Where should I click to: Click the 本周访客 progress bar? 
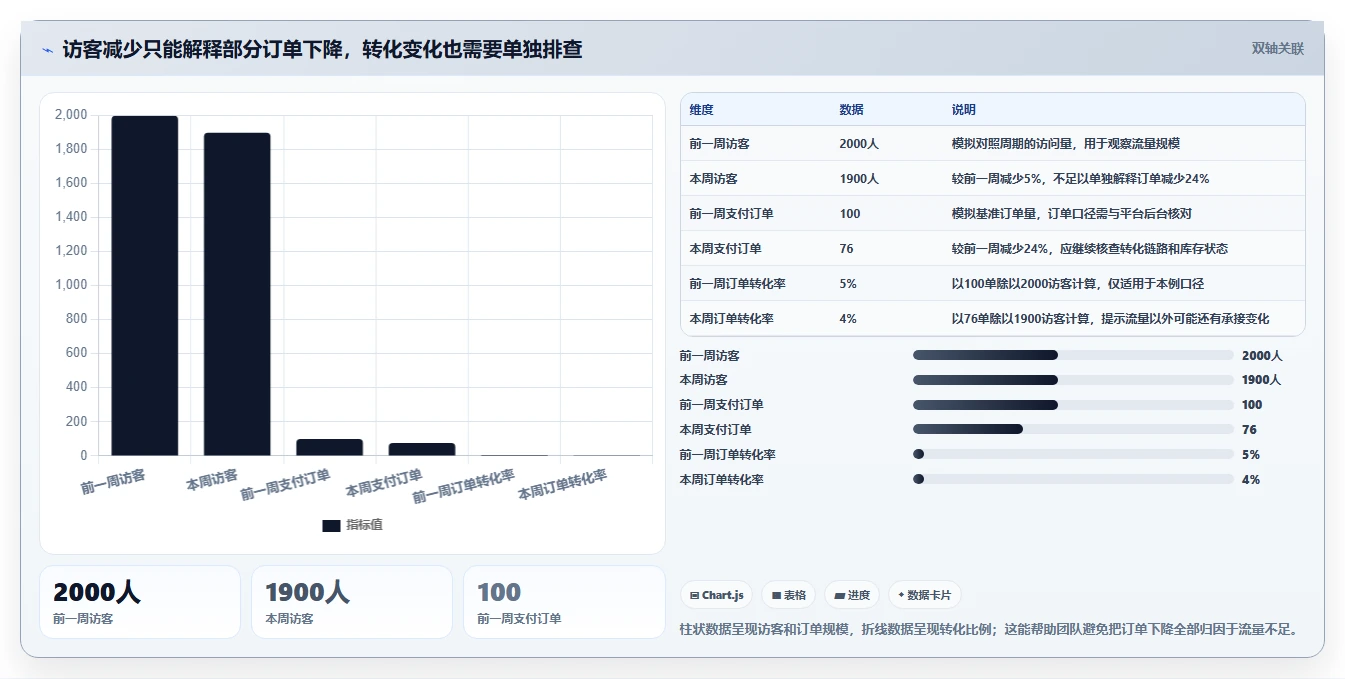click(1073, 380)
